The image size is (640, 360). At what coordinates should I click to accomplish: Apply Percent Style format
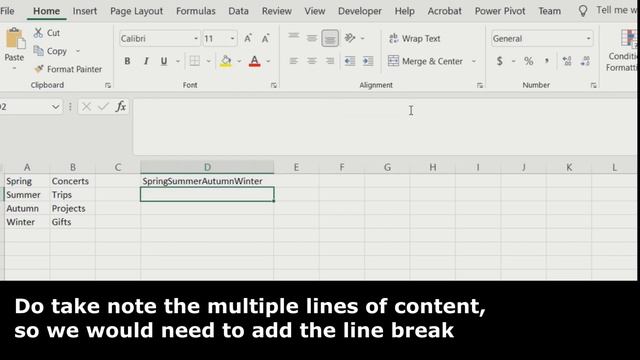pyautogui.click(x=529, y=61)
